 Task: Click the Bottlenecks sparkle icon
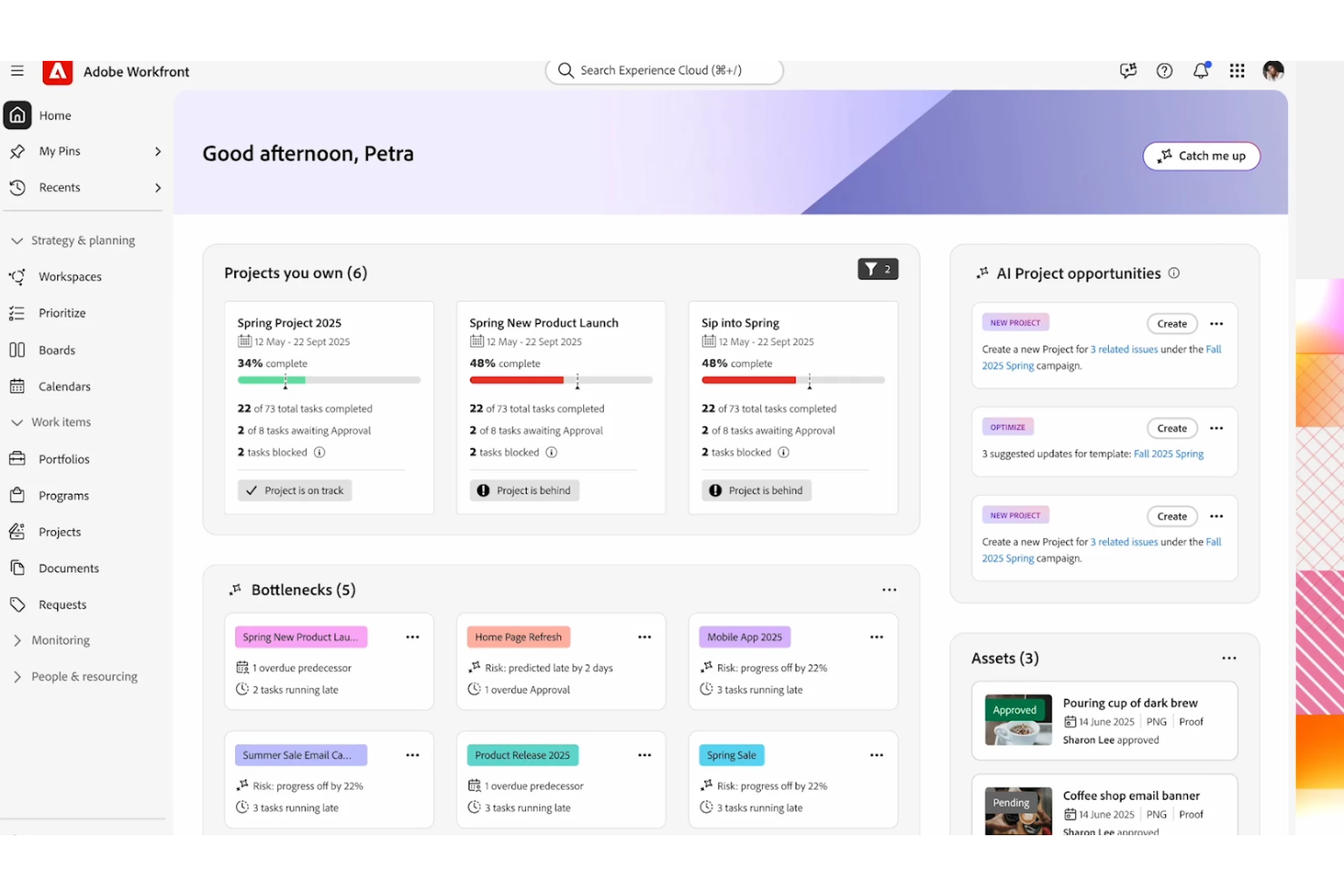tap(235, 589)
